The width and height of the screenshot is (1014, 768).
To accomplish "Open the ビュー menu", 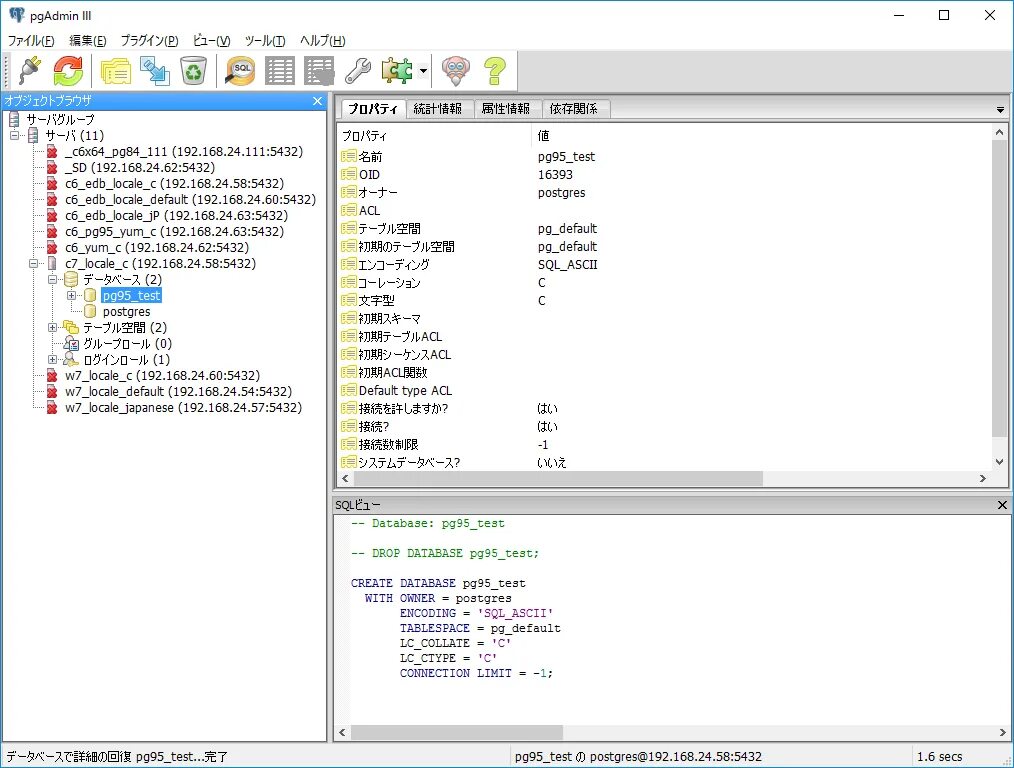I will click(x=211, y=41).
